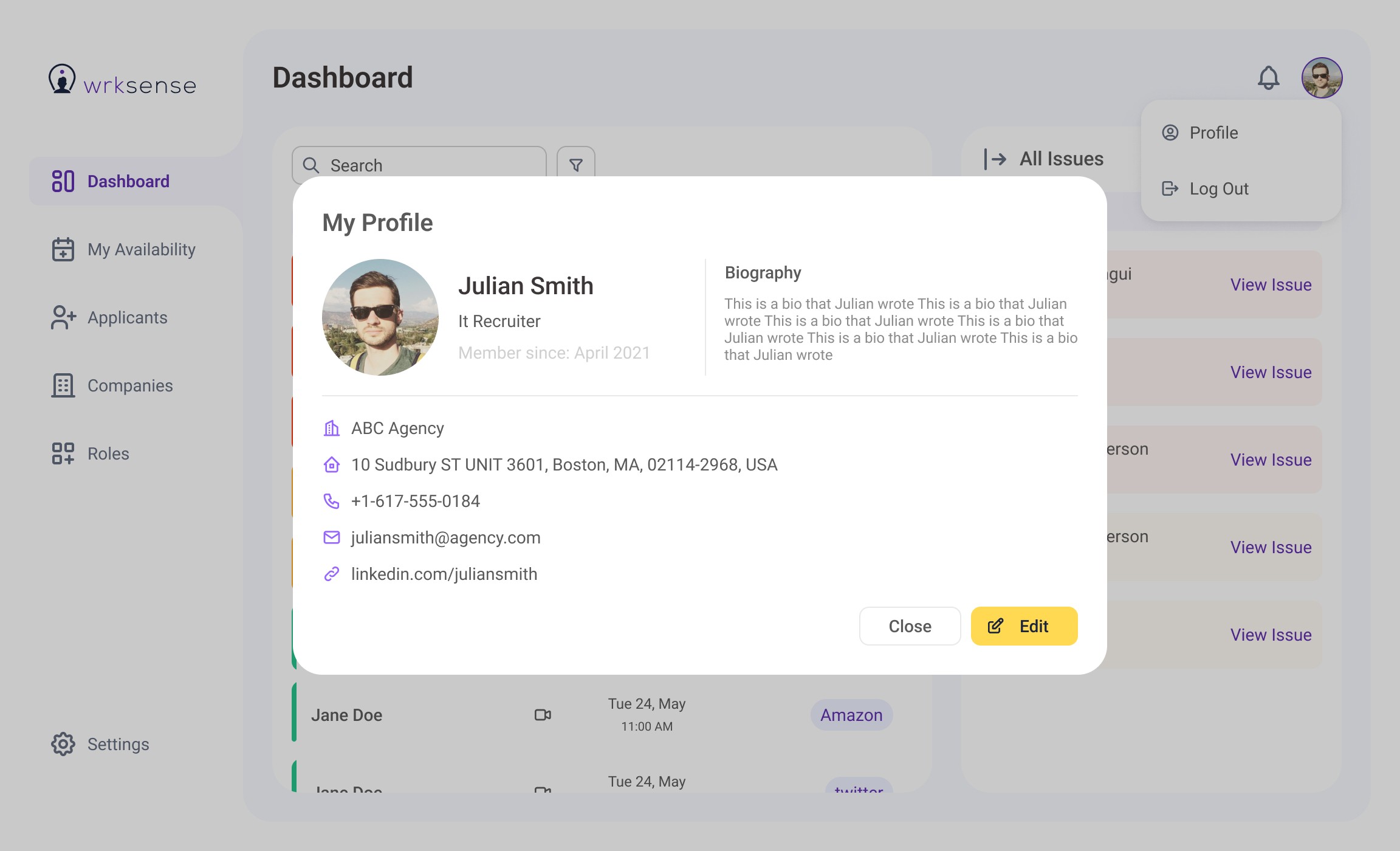Close the My Profile dialog
Screen dimensions: 1400x851
[910, 626]
